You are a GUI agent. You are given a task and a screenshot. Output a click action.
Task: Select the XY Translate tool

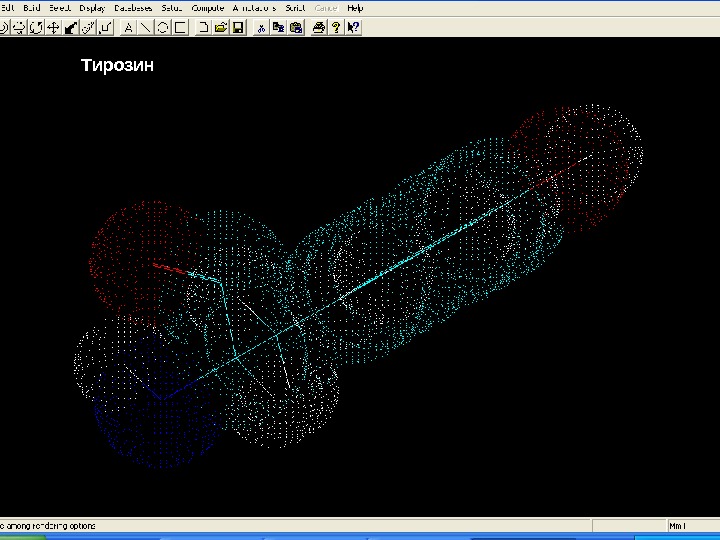[53, 28]
